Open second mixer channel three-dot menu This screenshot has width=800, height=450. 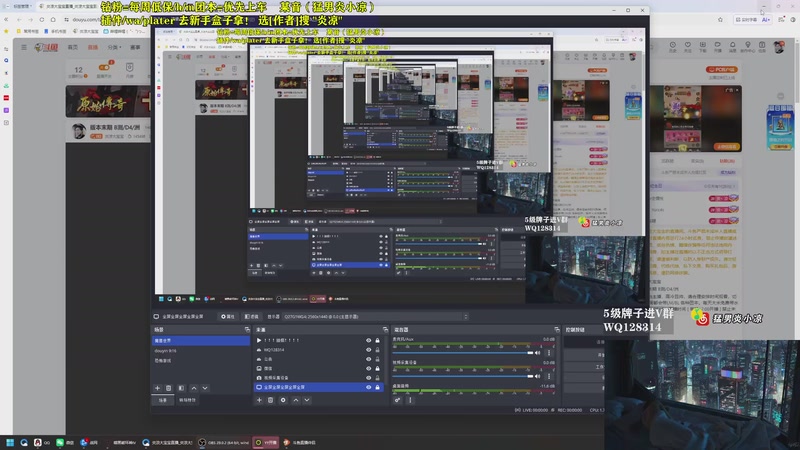tap(549, 376)
